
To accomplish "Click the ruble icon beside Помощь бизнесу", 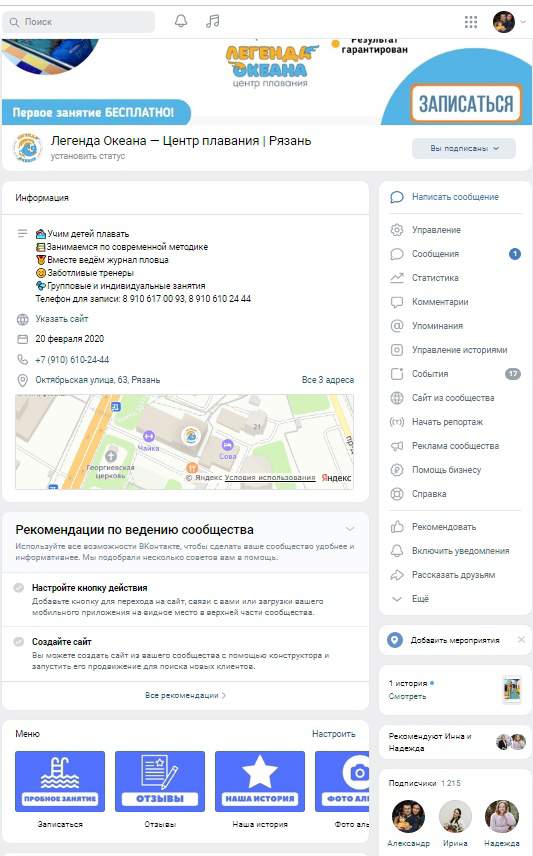I will tap(397, 470).
